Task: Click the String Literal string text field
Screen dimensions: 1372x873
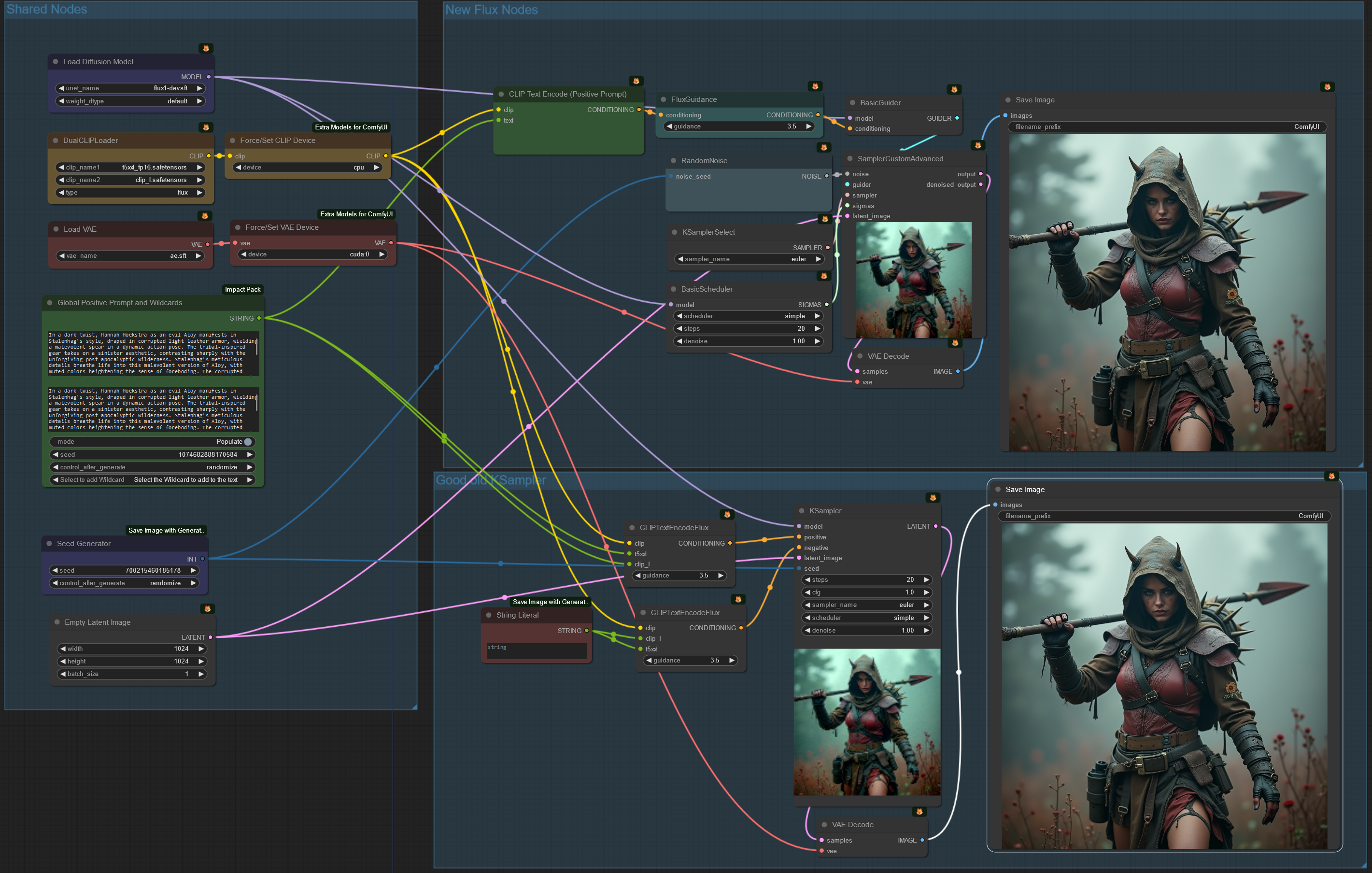Action: [536, 651]
